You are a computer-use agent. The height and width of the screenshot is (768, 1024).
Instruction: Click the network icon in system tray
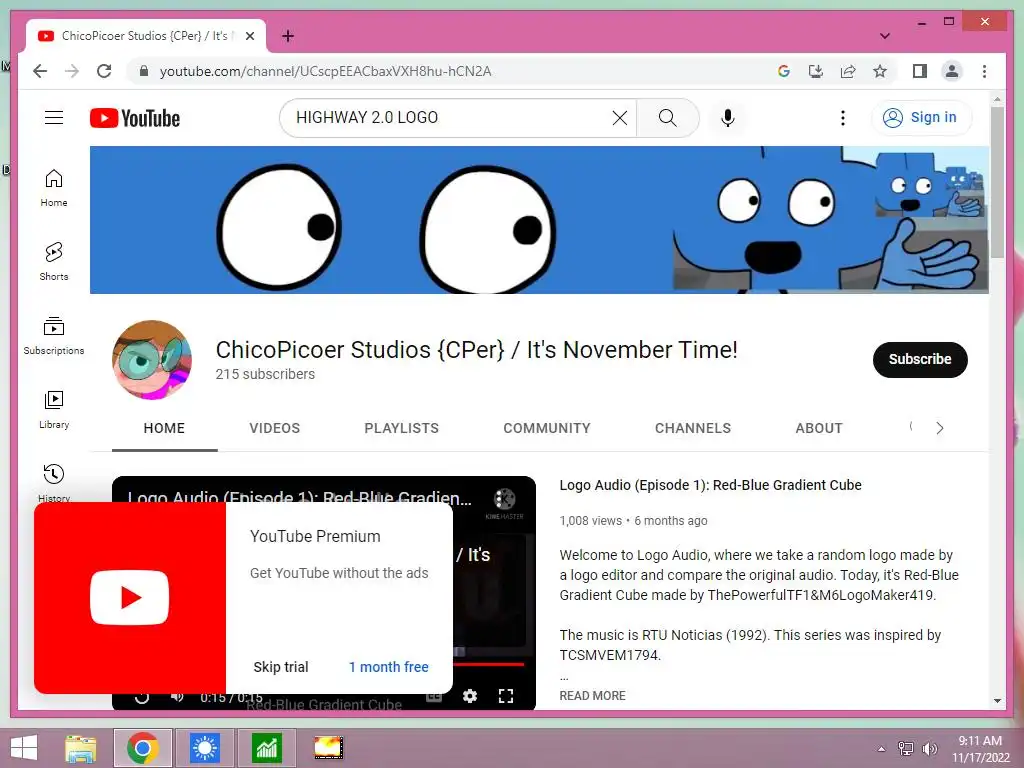(x=906, y=748)
